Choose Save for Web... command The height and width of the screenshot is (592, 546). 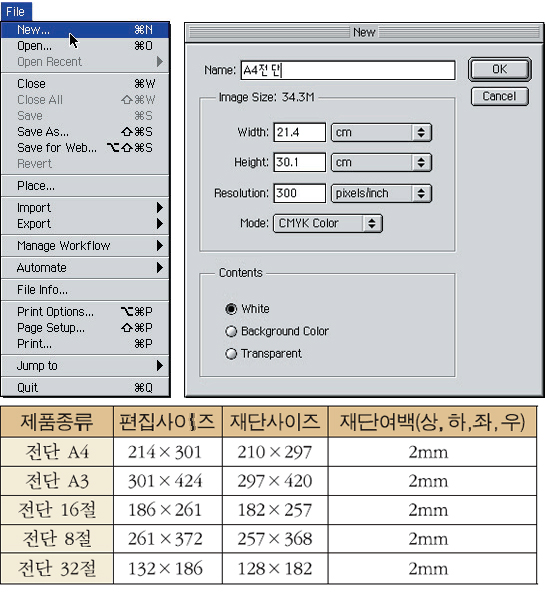85,148
